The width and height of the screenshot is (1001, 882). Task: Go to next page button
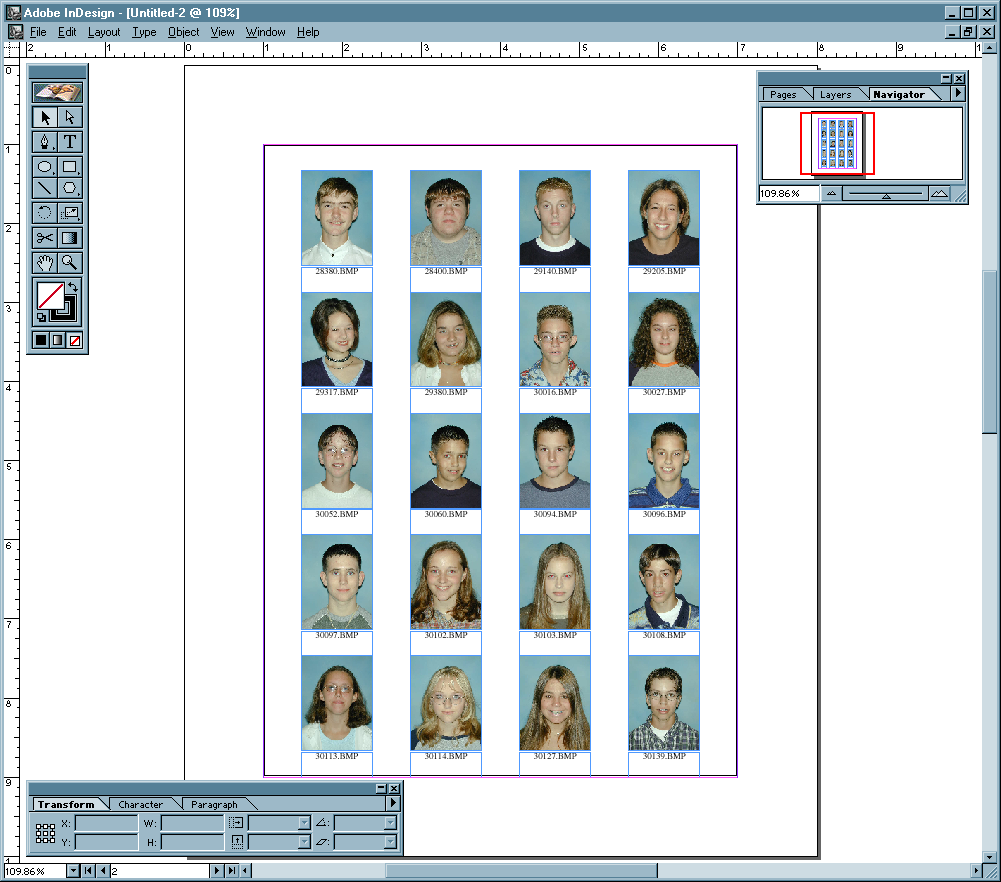pos(217,871)
